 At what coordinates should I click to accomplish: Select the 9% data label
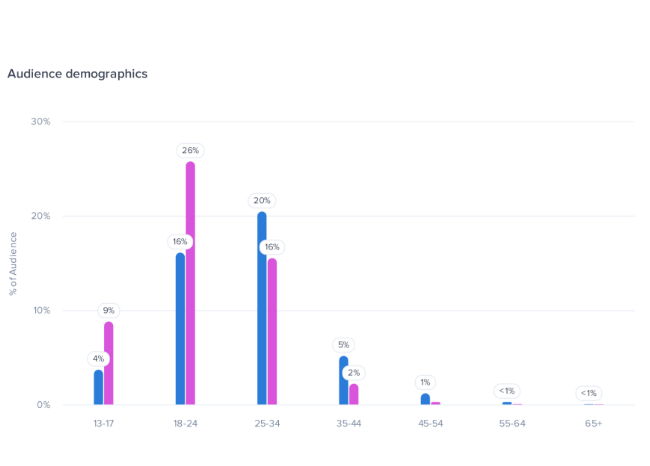tap(109, 310)
